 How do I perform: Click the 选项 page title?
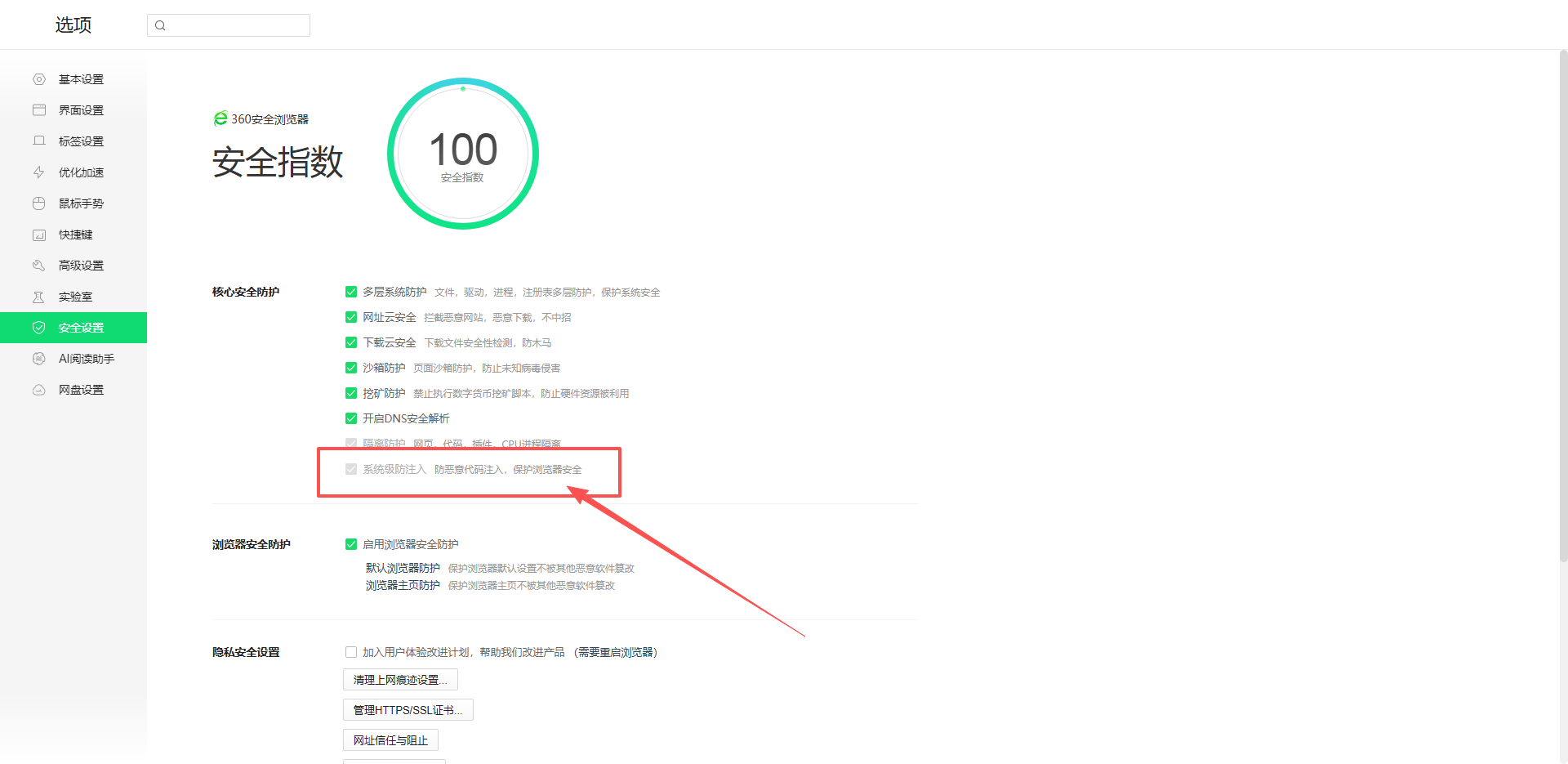tap(73, 25)
